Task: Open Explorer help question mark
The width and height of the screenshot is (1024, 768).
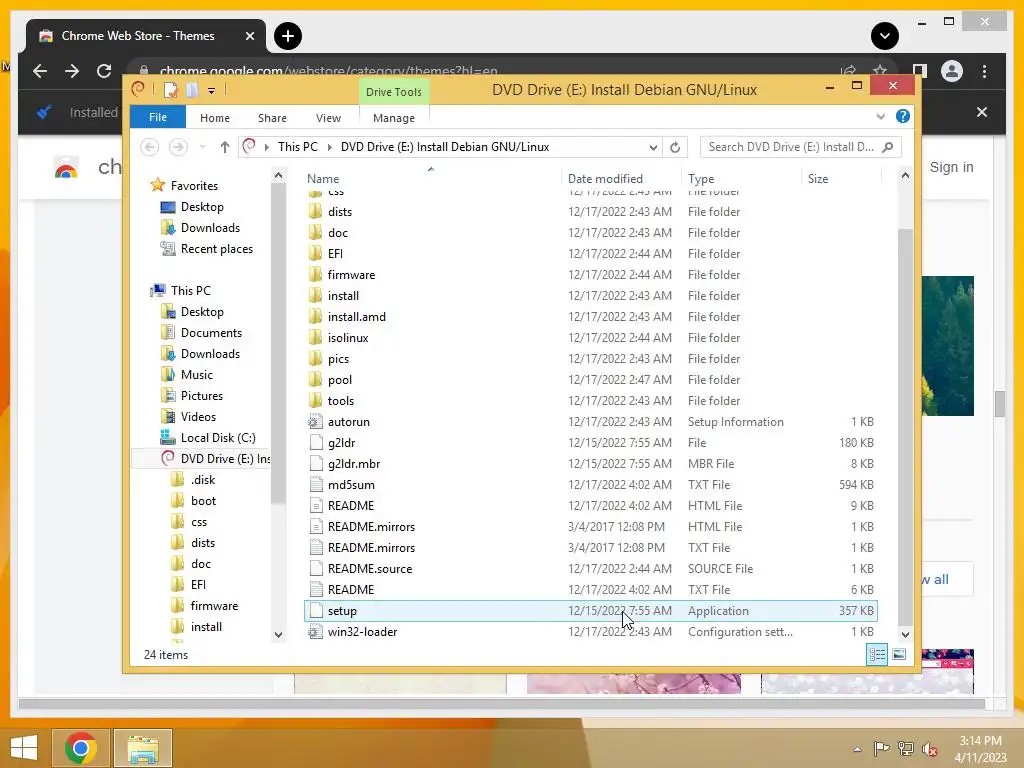Action: pos(903,116)
